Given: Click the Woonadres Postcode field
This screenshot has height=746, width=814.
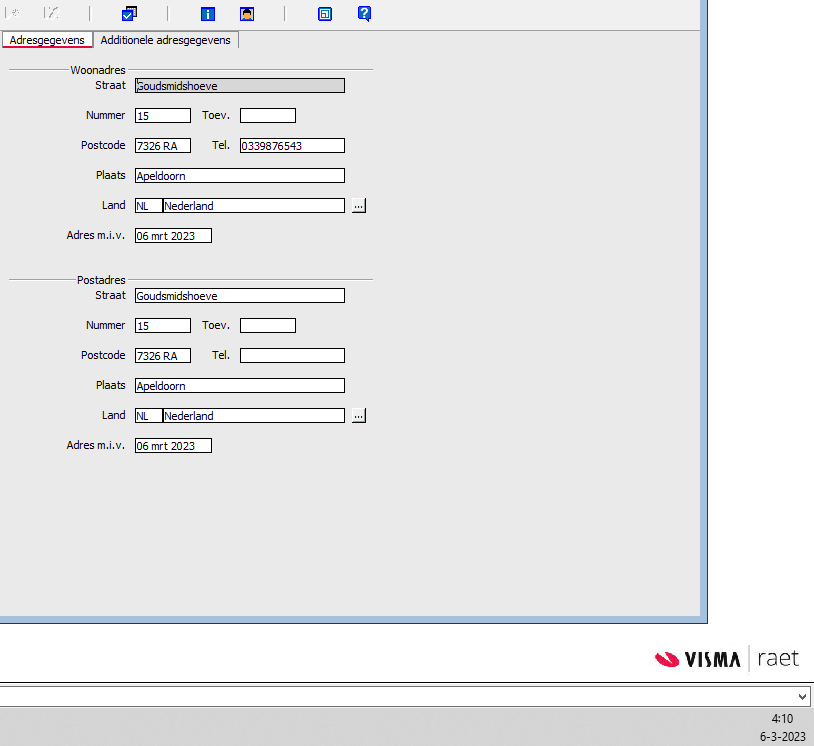Looking at the screenshot, I should click(x=163, y=146).
